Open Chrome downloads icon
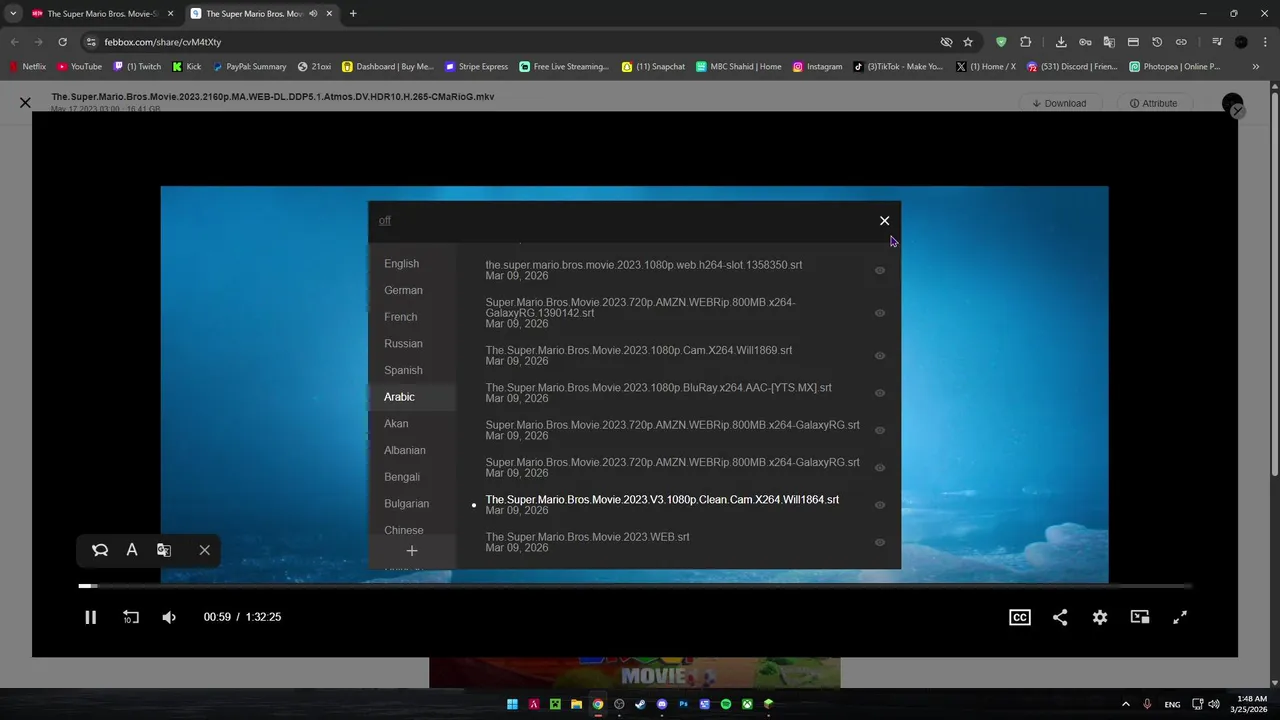Image resolution: width=1280 pixels, height=720 pixels. click(x=1061, y=42)
